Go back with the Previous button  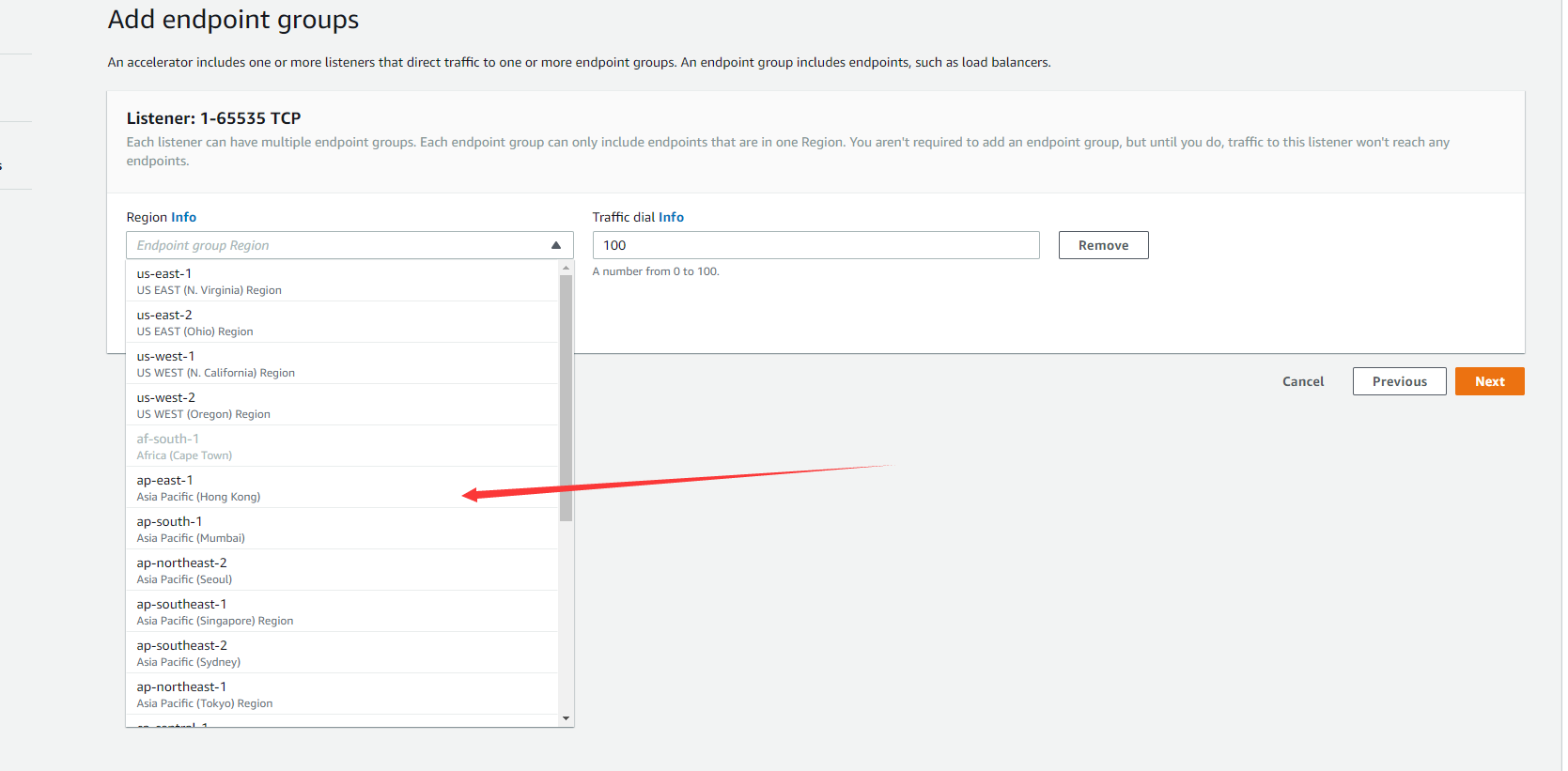[1399, 381]
